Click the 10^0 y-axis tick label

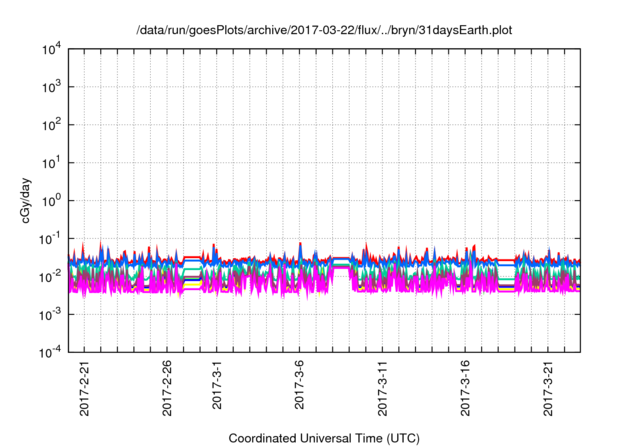pos(52,201)
